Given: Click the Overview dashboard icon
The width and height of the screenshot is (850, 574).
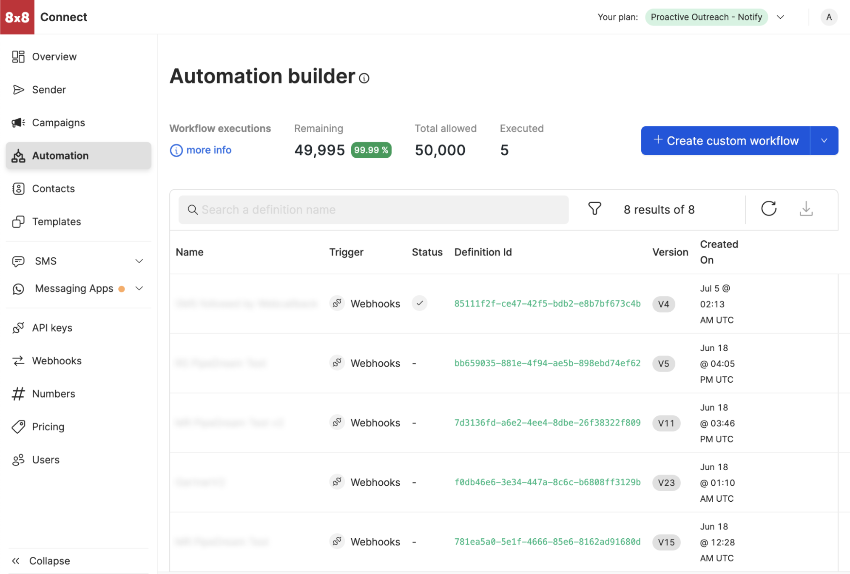Looking at the screenshot, I should (x=18, y=57).
